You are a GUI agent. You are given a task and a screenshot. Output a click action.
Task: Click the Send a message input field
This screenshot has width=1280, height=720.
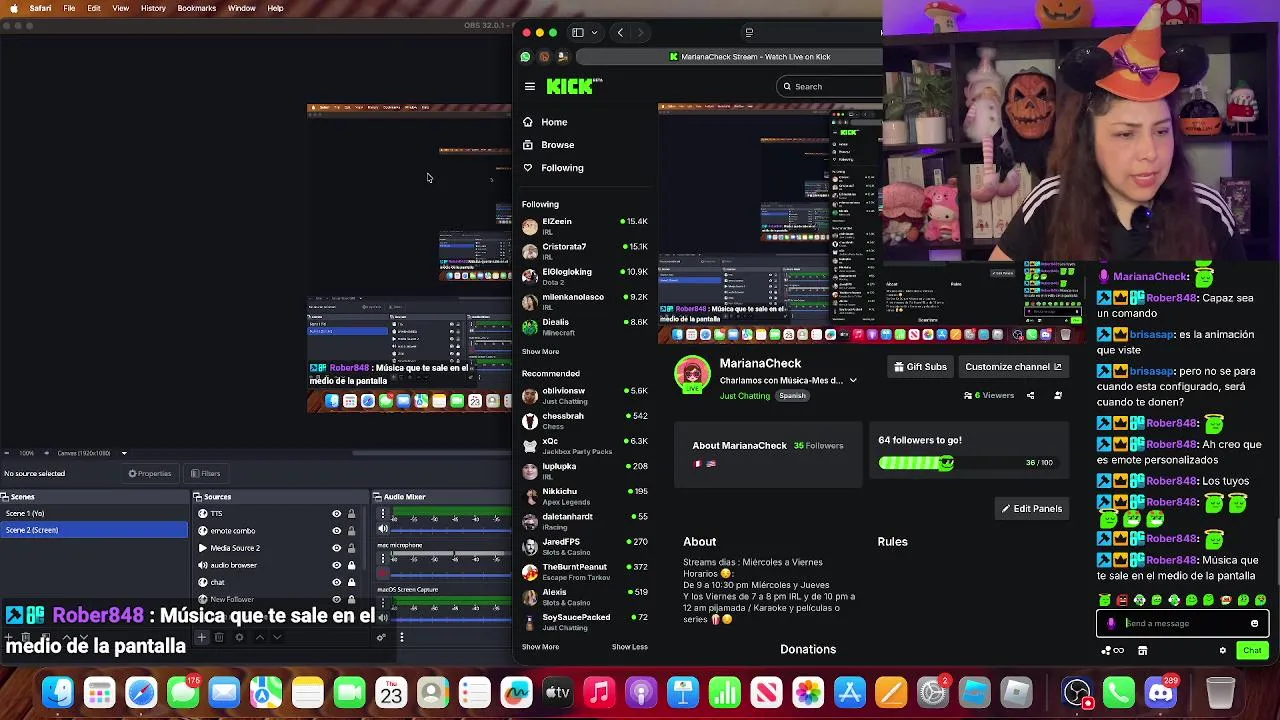1184,624
